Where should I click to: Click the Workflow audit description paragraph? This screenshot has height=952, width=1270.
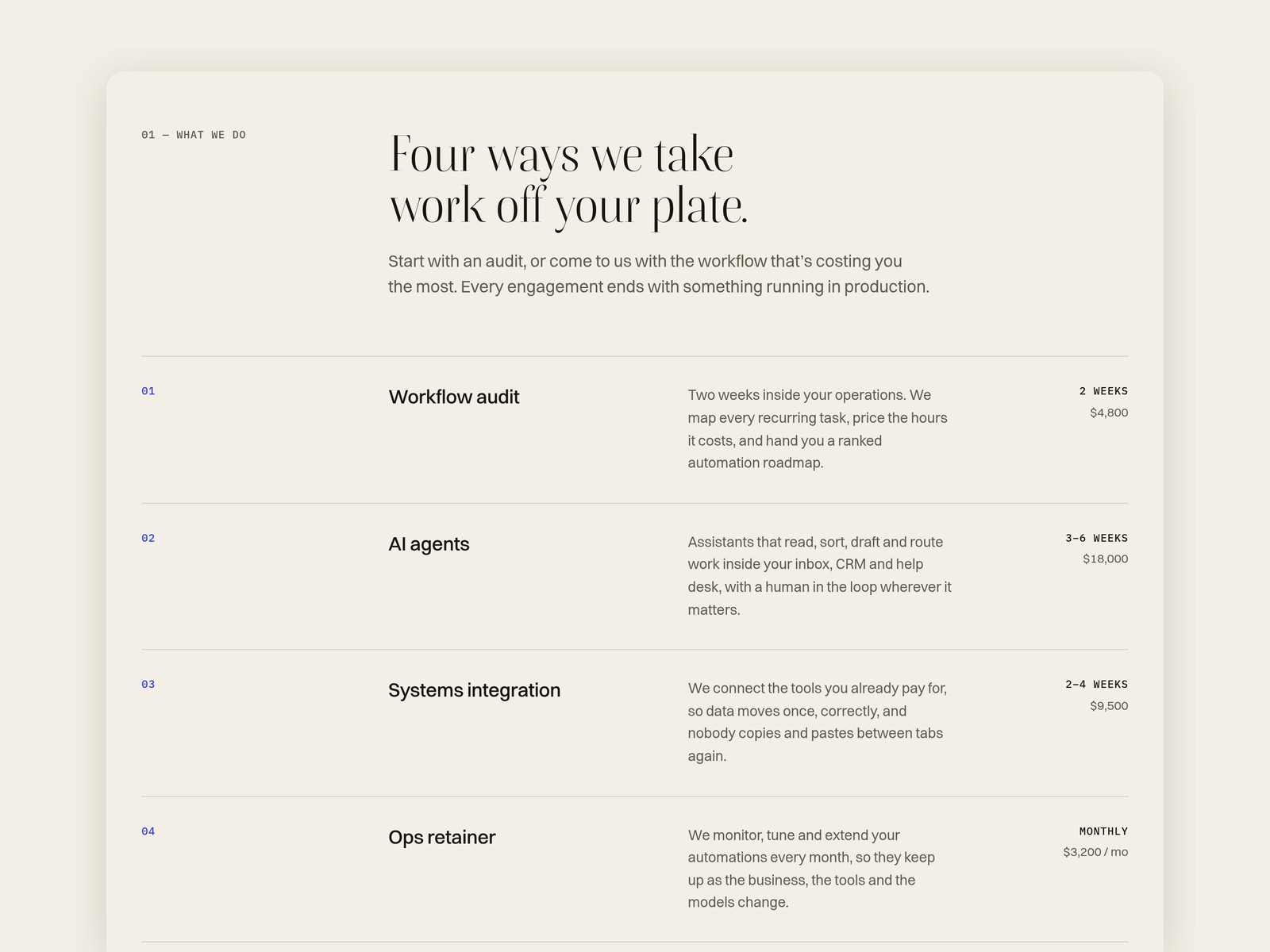[818, 429]
